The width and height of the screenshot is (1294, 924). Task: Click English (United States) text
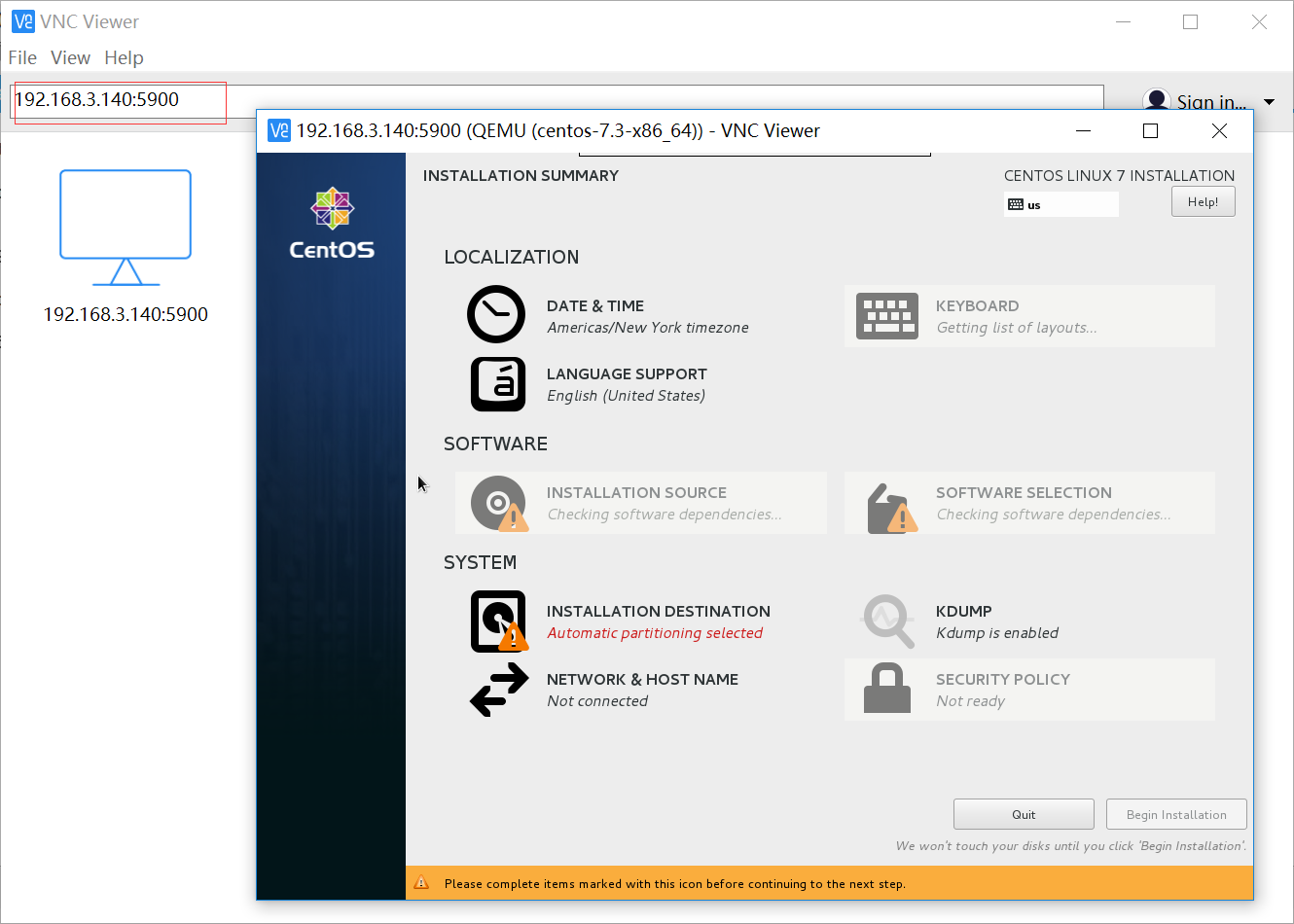(626, 395)
